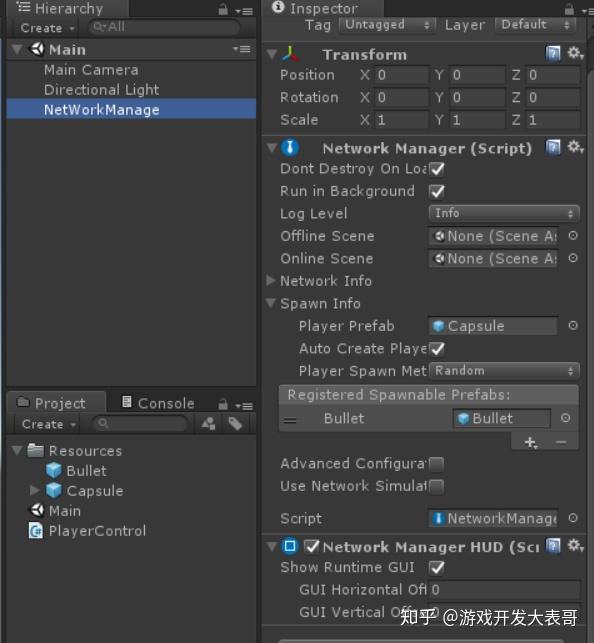Image resolution: width=594 pixels, height=643 pixels.
Task: Select the Capsule prefab asset
Action: pyautogui.click(x=84, y=491)
